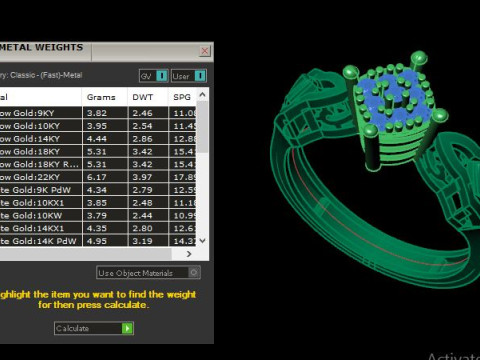Click the 6.17 grams cell

tap(105, 177)
